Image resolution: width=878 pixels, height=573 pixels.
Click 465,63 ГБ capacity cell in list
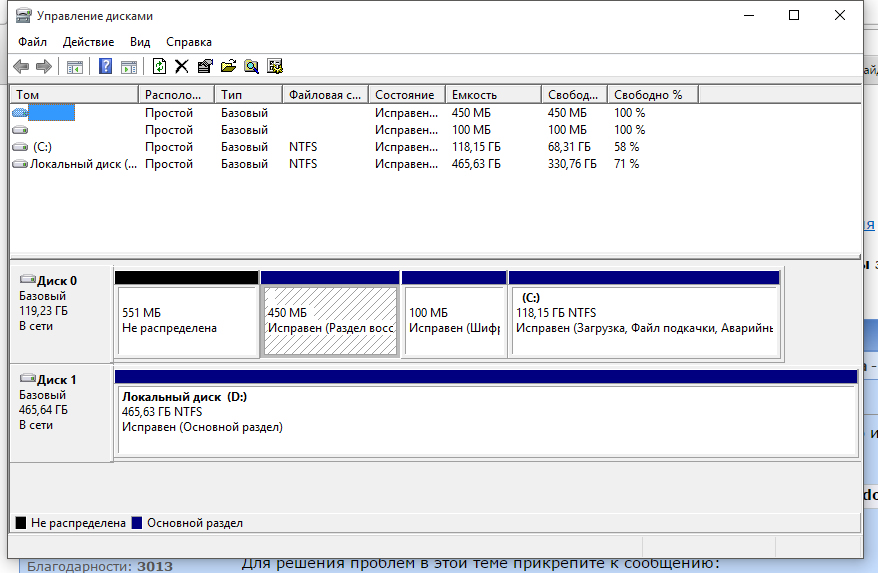[x=477, y=164]
